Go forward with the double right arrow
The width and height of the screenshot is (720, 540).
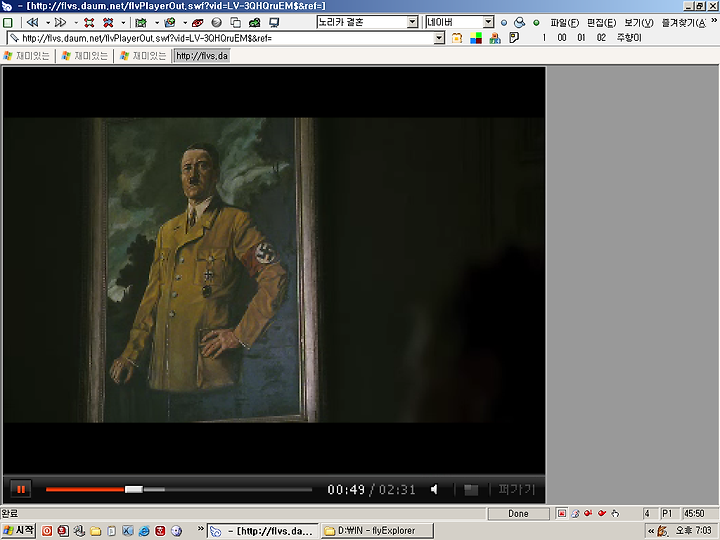click(x=60, y=22)
